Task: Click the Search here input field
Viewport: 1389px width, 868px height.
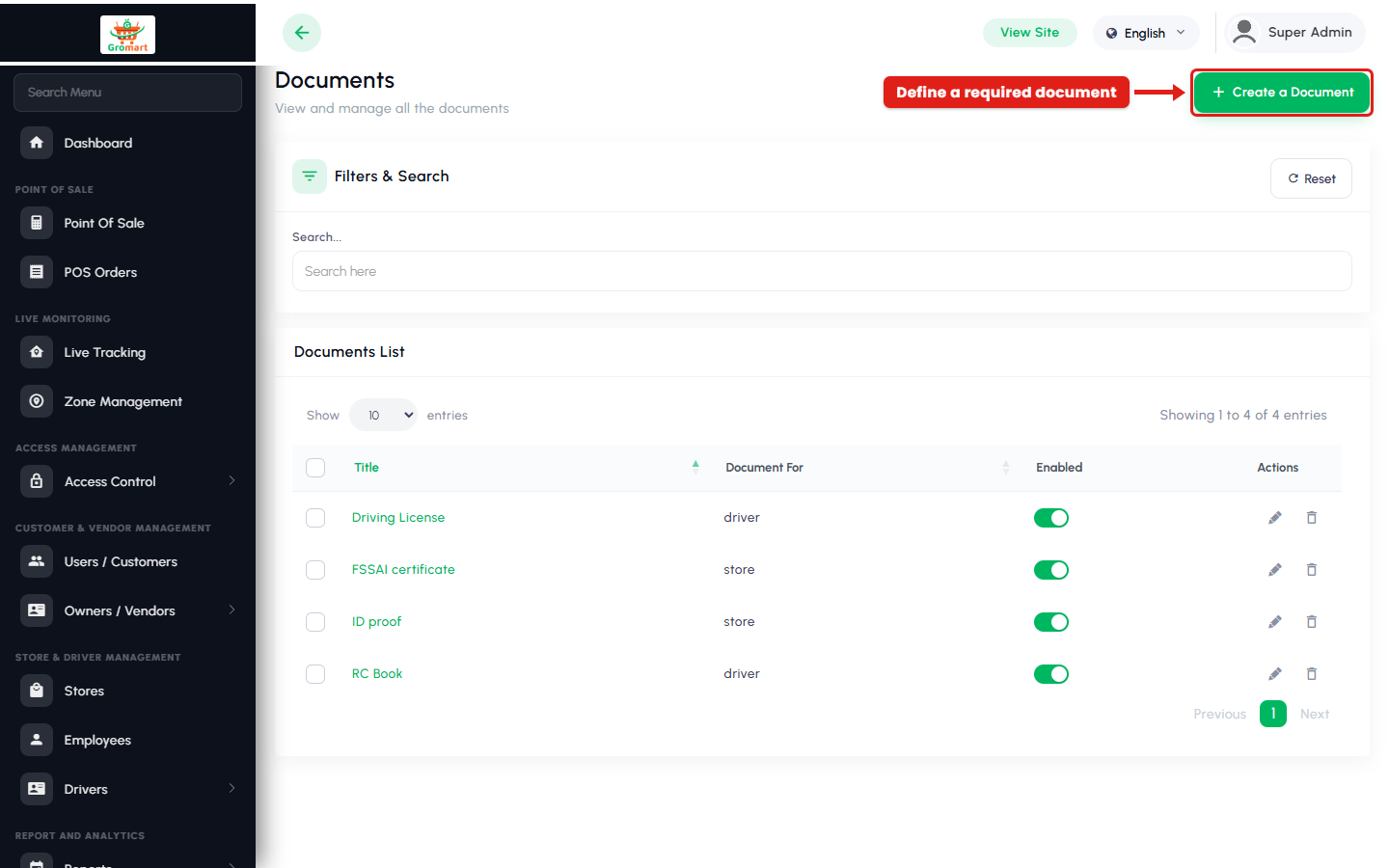Action: click(x=822, y=271)
